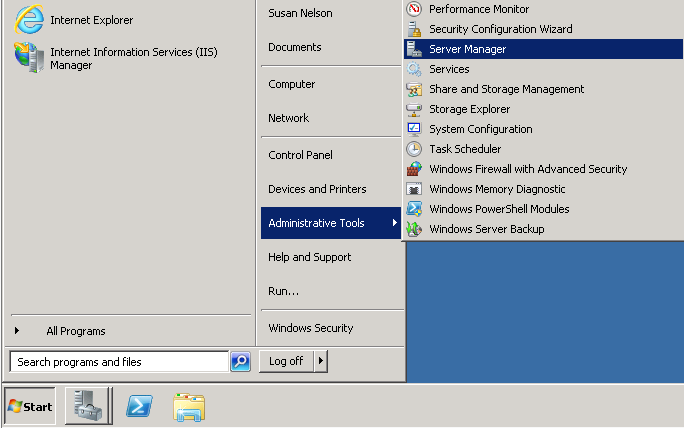Viewport: 684px width, 428px height.
Task: Open Windows PowerShell from the taskbar
Action: pos(140,406)
